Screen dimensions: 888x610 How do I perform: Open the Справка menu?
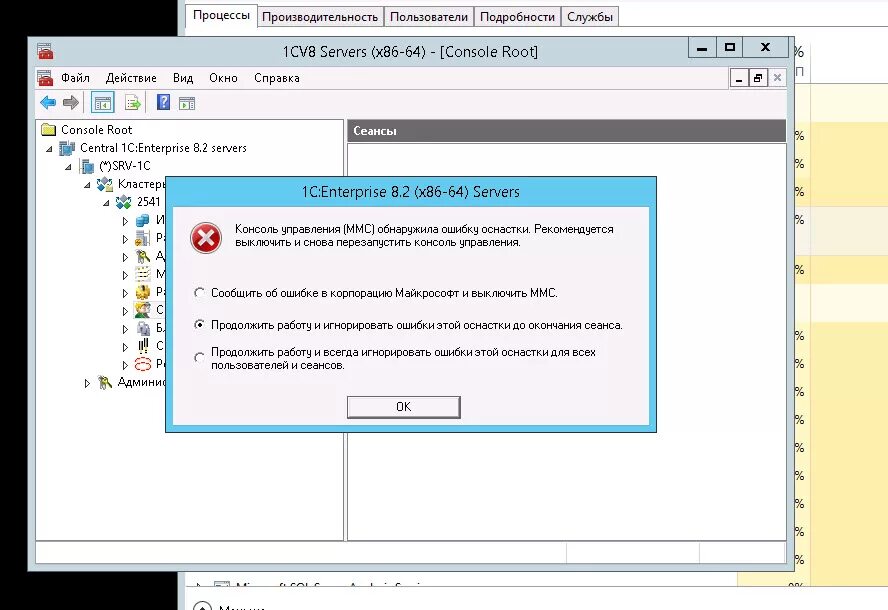pyautogui.click(x=276, y=78)
